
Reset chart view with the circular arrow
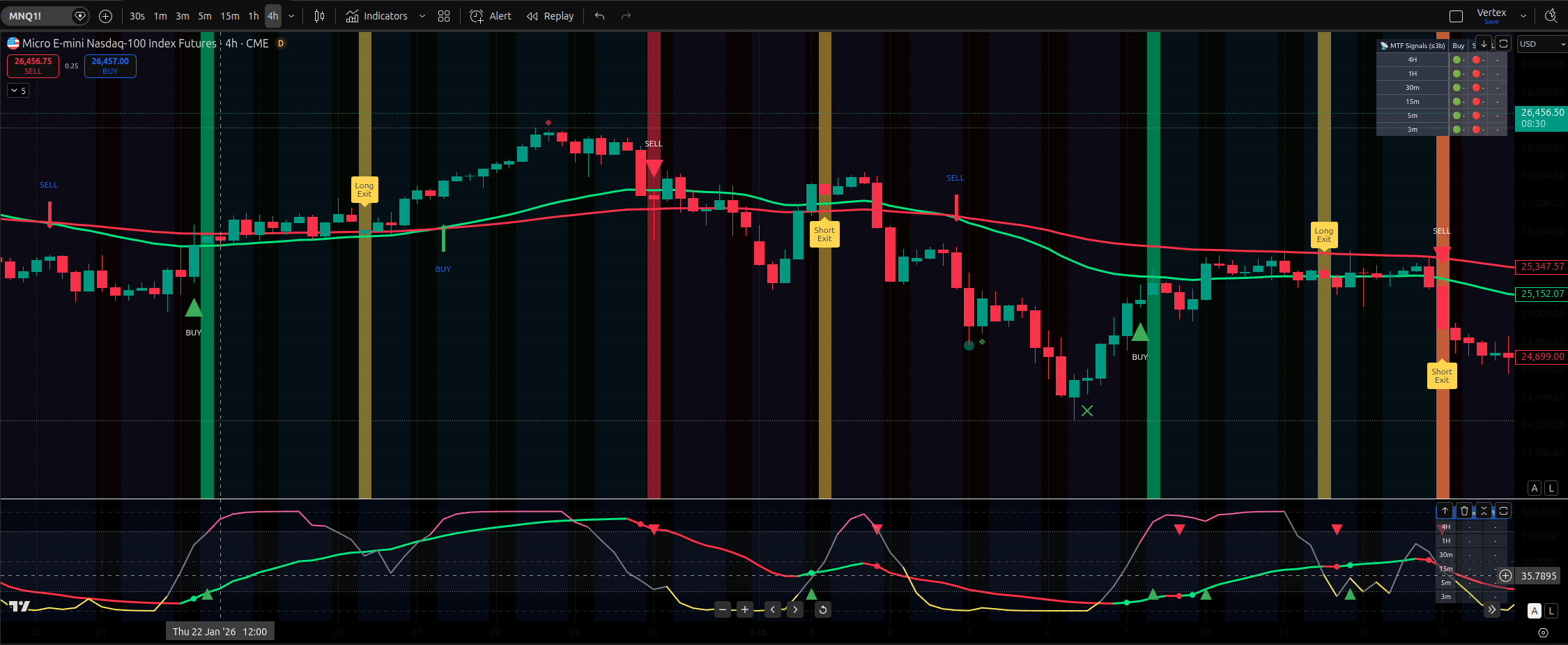pyautogui.click(x=822, y=609)
